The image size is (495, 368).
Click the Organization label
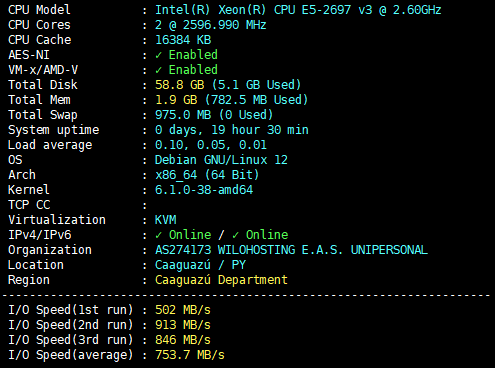click(x=50, y=250)
